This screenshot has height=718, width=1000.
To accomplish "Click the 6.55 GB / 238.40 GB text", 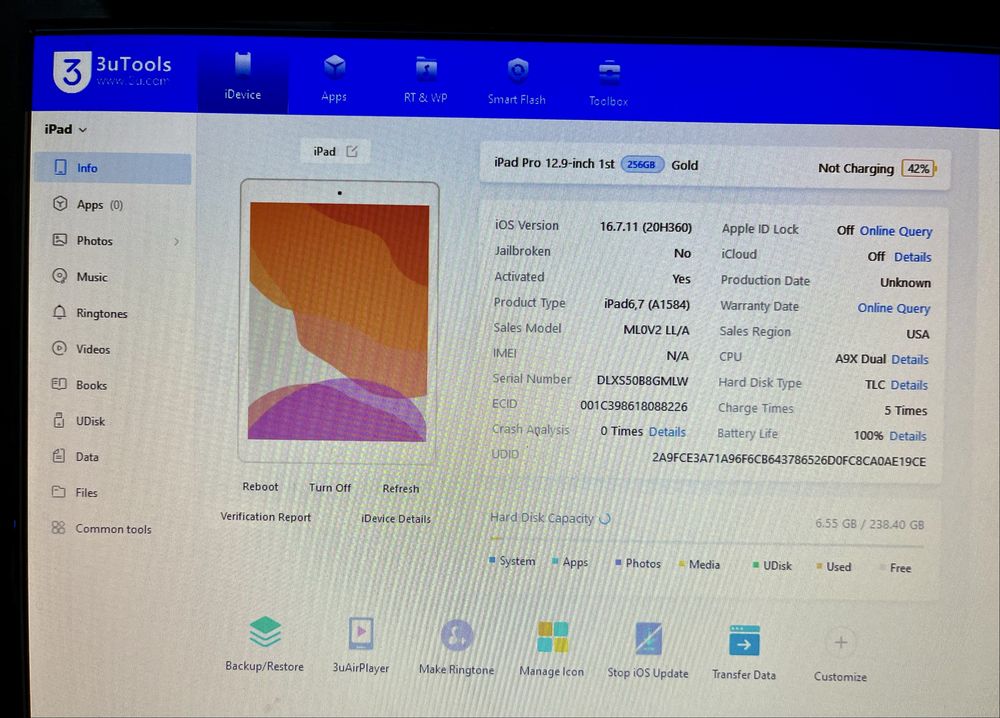I will (869, 524).
